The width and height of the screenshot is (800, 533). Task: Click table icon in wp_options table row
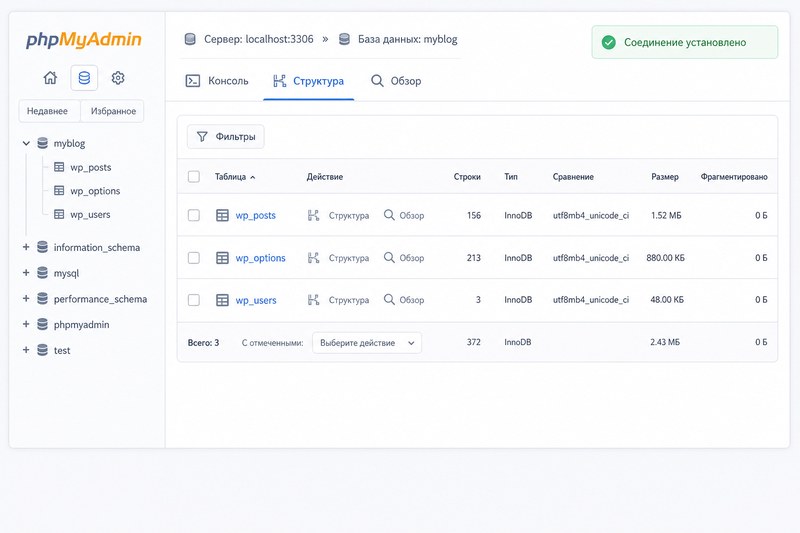222,258
